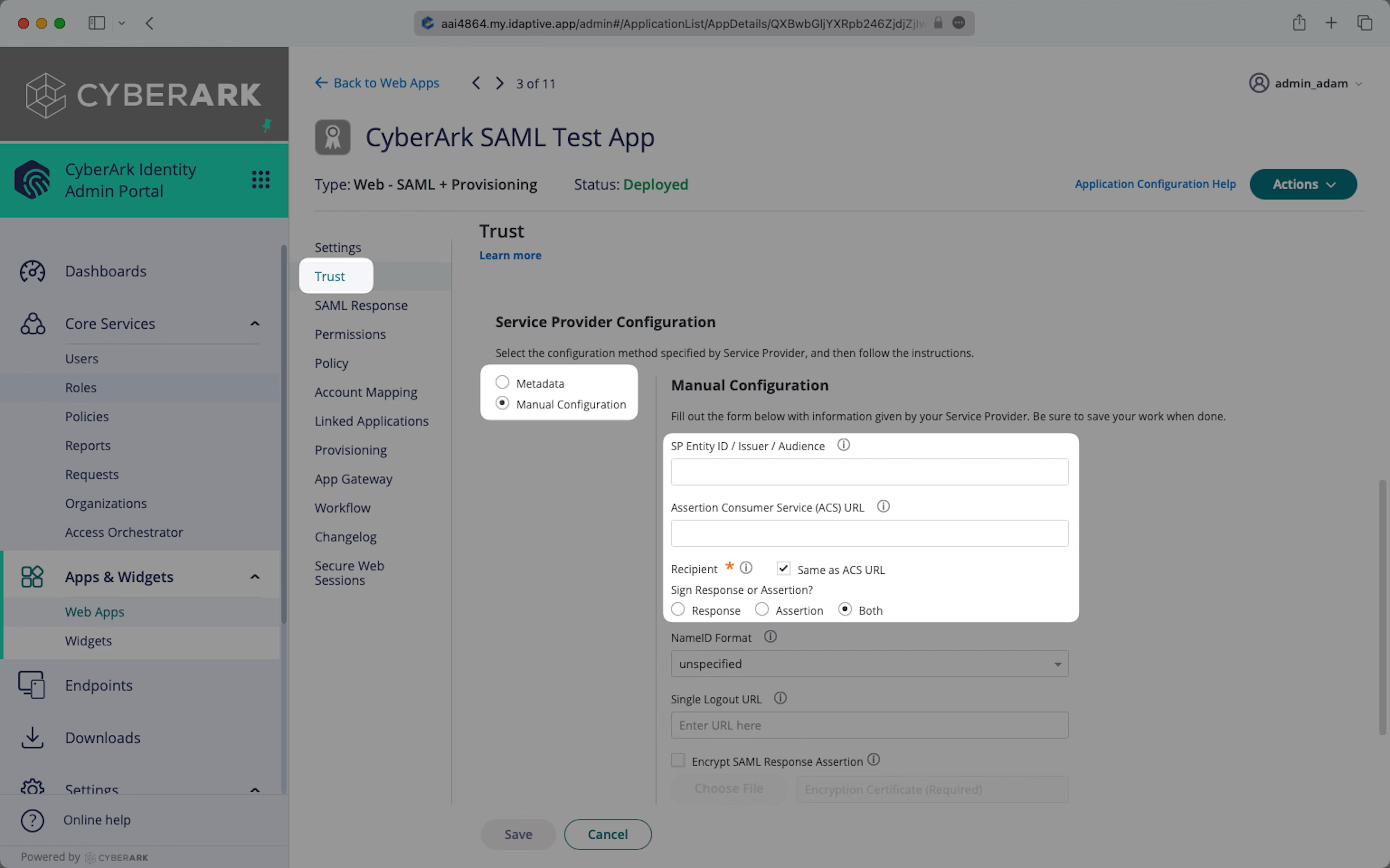1390x868 pixels.
Task: Switch to the SAML Response tab
Action: pyautogui.click(x=361, y=305)
